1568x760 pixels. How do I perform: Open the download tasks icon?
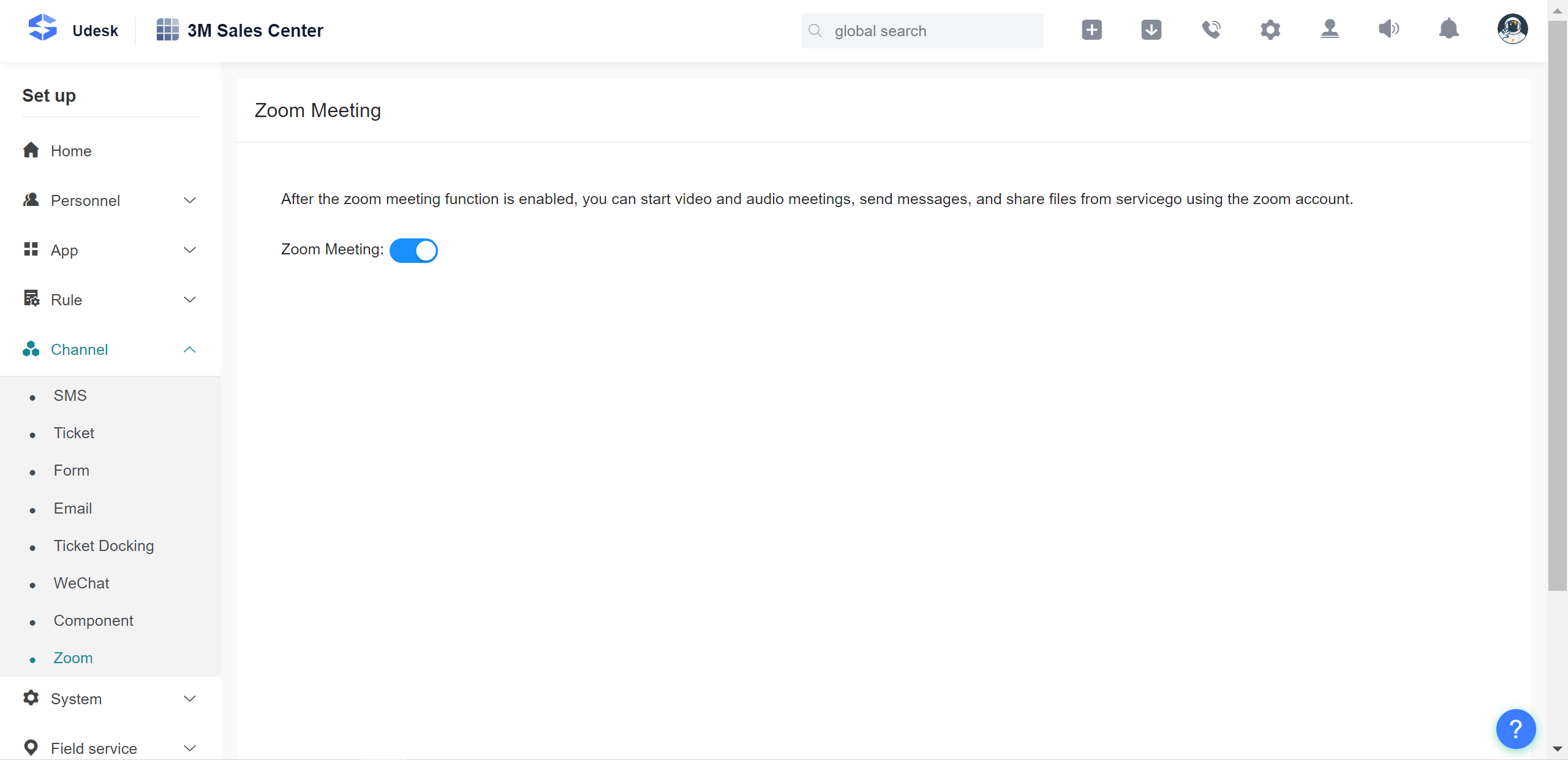click(x=1151, y=29)
